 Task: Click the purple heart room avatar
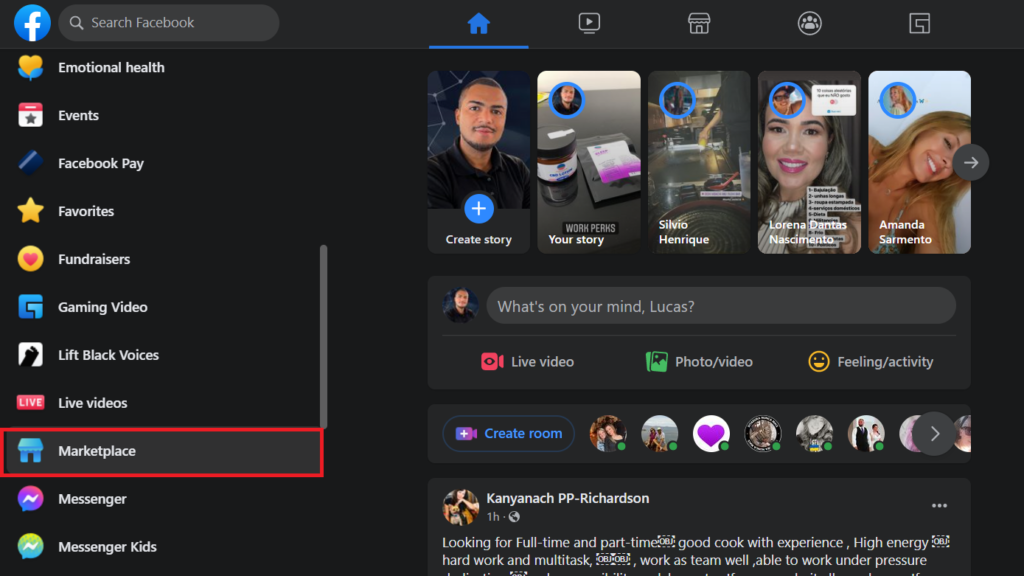711,434
